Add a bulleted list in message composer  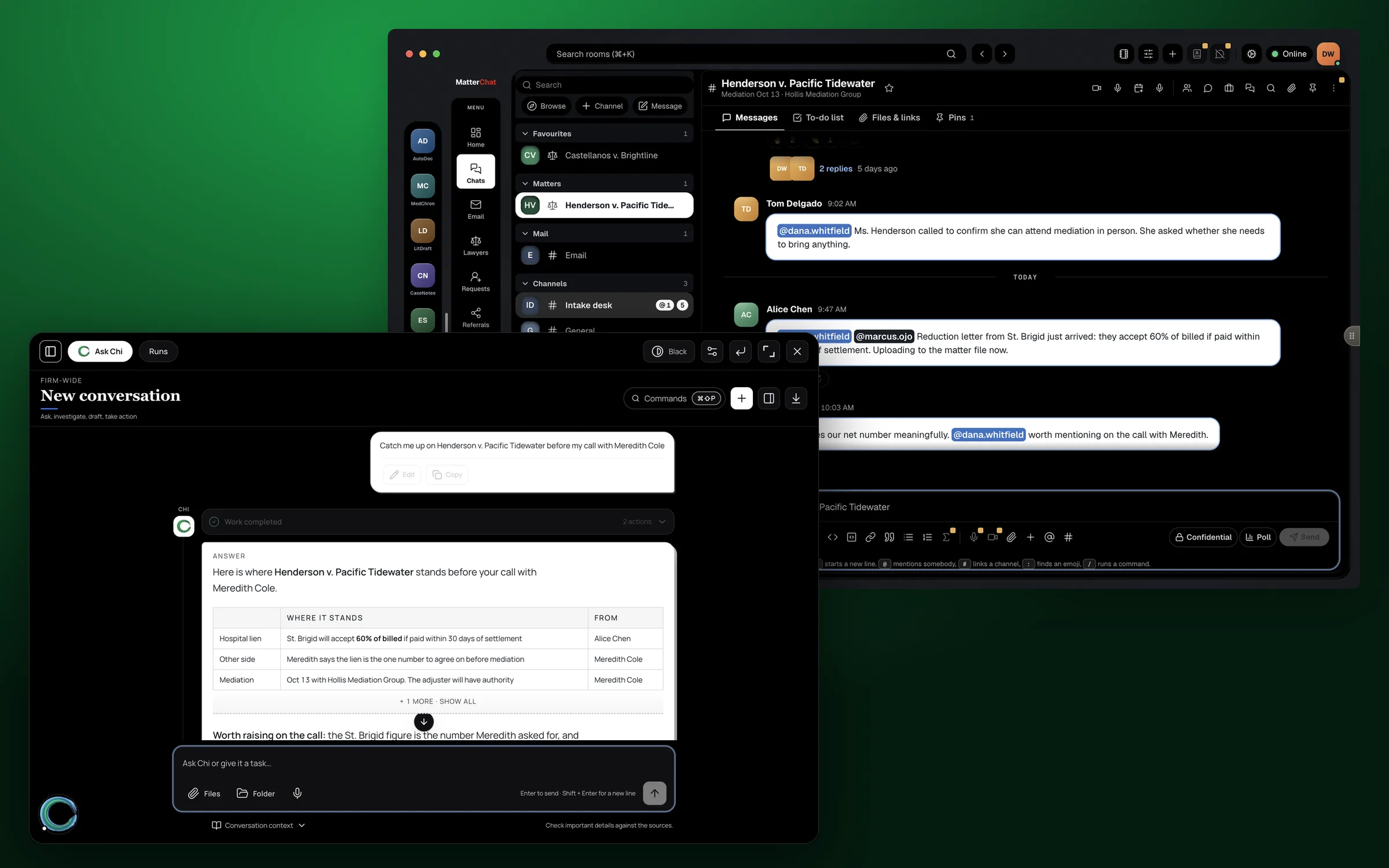pyautogui.click(x=908, y=537)
